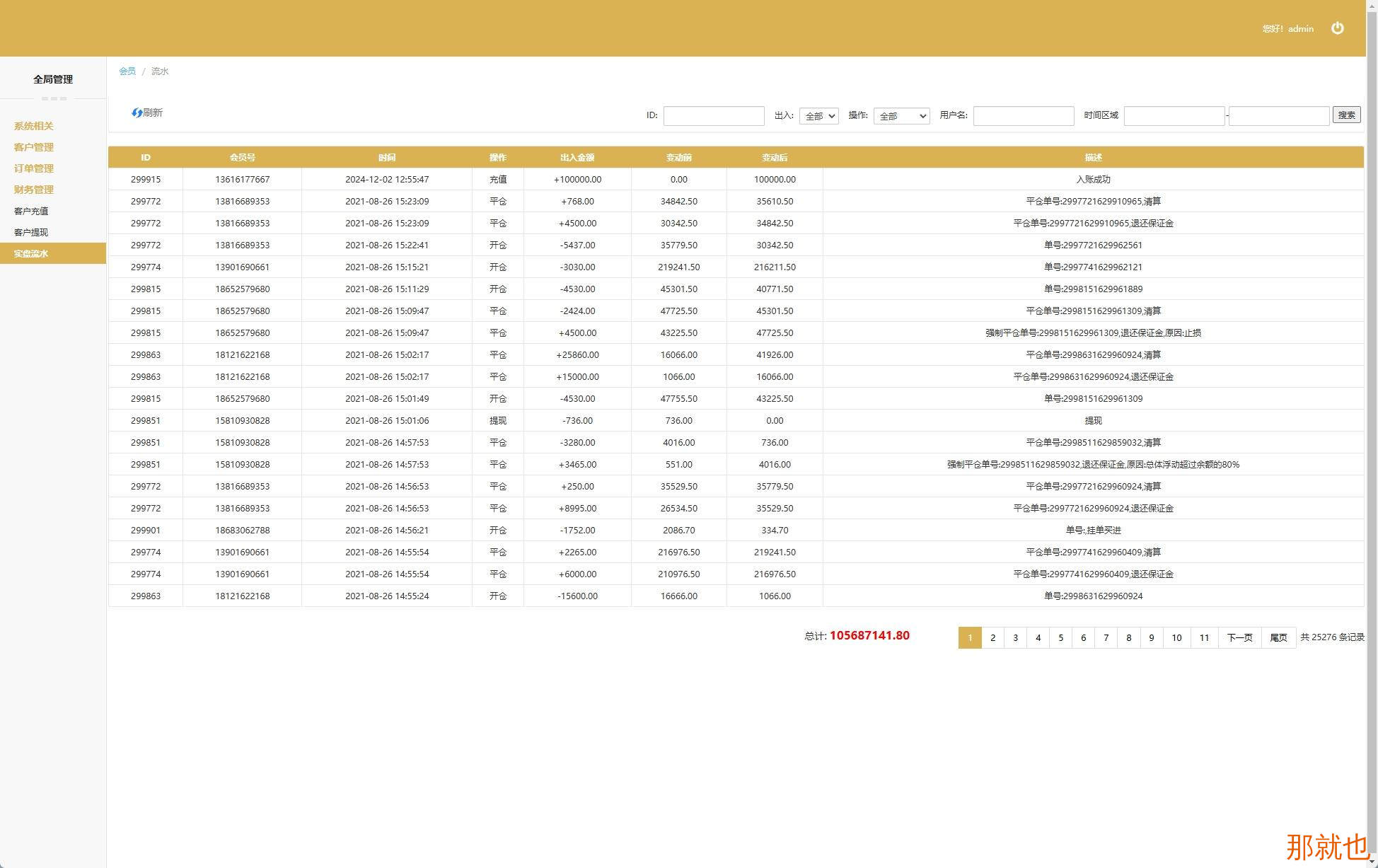
Task: Focus the ID input field
Action: point(713,116)
